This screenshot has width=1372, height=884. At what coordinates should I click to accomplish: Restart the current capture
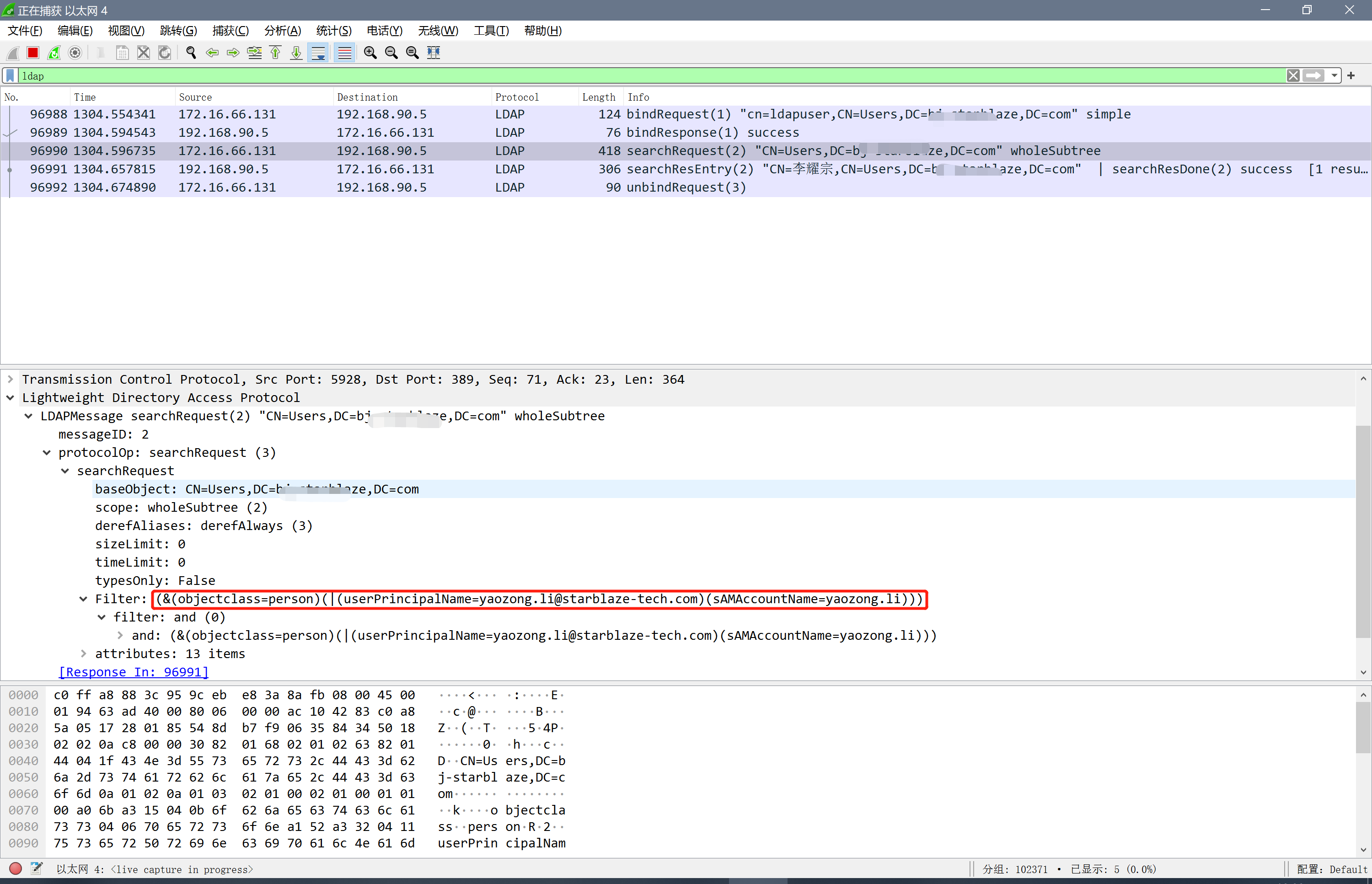pyautogui.click(x=54, y=53)
